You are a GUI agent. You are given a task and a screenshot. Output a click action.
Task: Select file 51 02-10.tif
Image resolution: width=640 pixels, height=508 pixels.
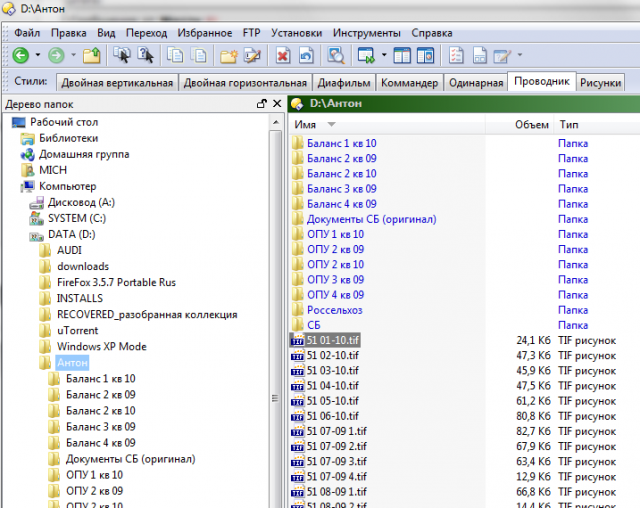[333, 355]
